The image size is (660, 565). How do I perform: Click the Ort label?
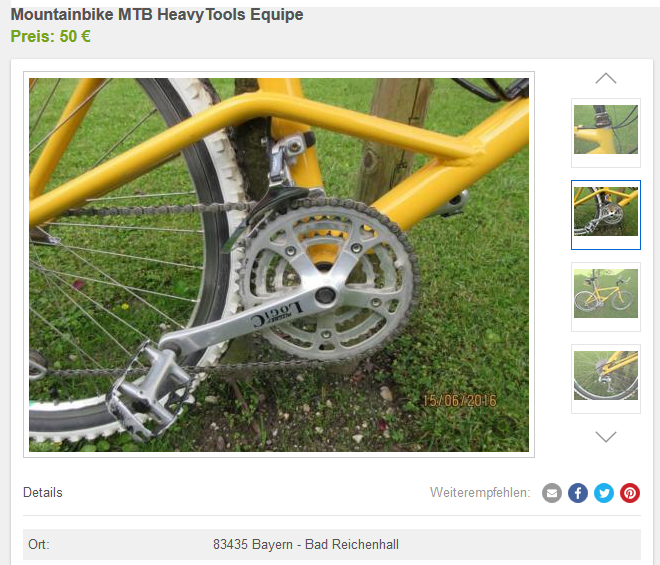(x=39, y=544)
